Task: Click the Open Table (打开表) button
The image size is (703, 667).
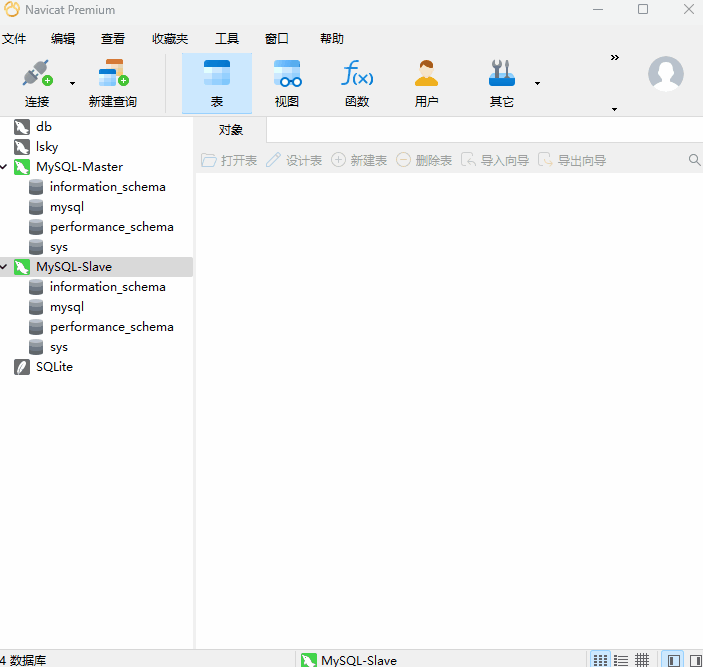Action: (x=229, y=160)
